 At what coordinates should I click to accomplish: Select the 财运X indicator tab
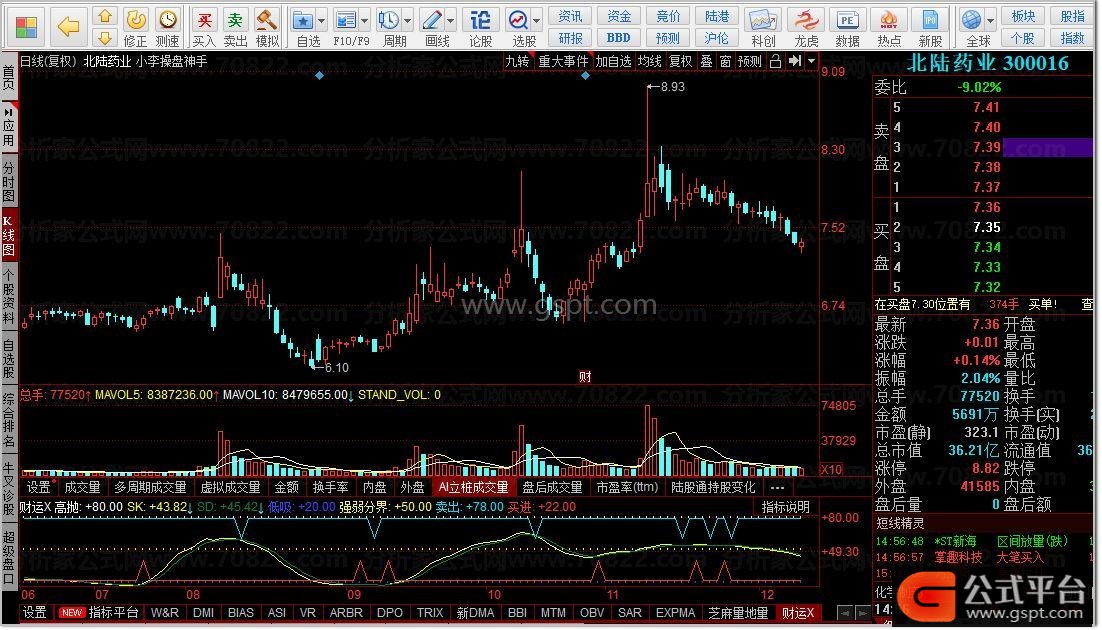point(798,613)
